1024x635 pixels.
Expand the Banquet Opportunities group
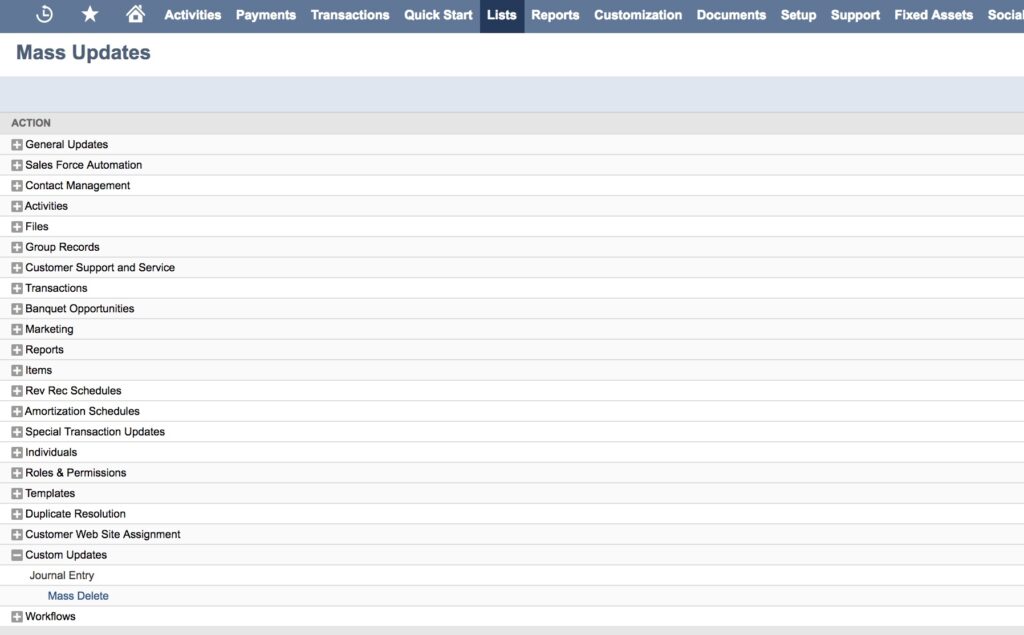(x=17, y=309)
